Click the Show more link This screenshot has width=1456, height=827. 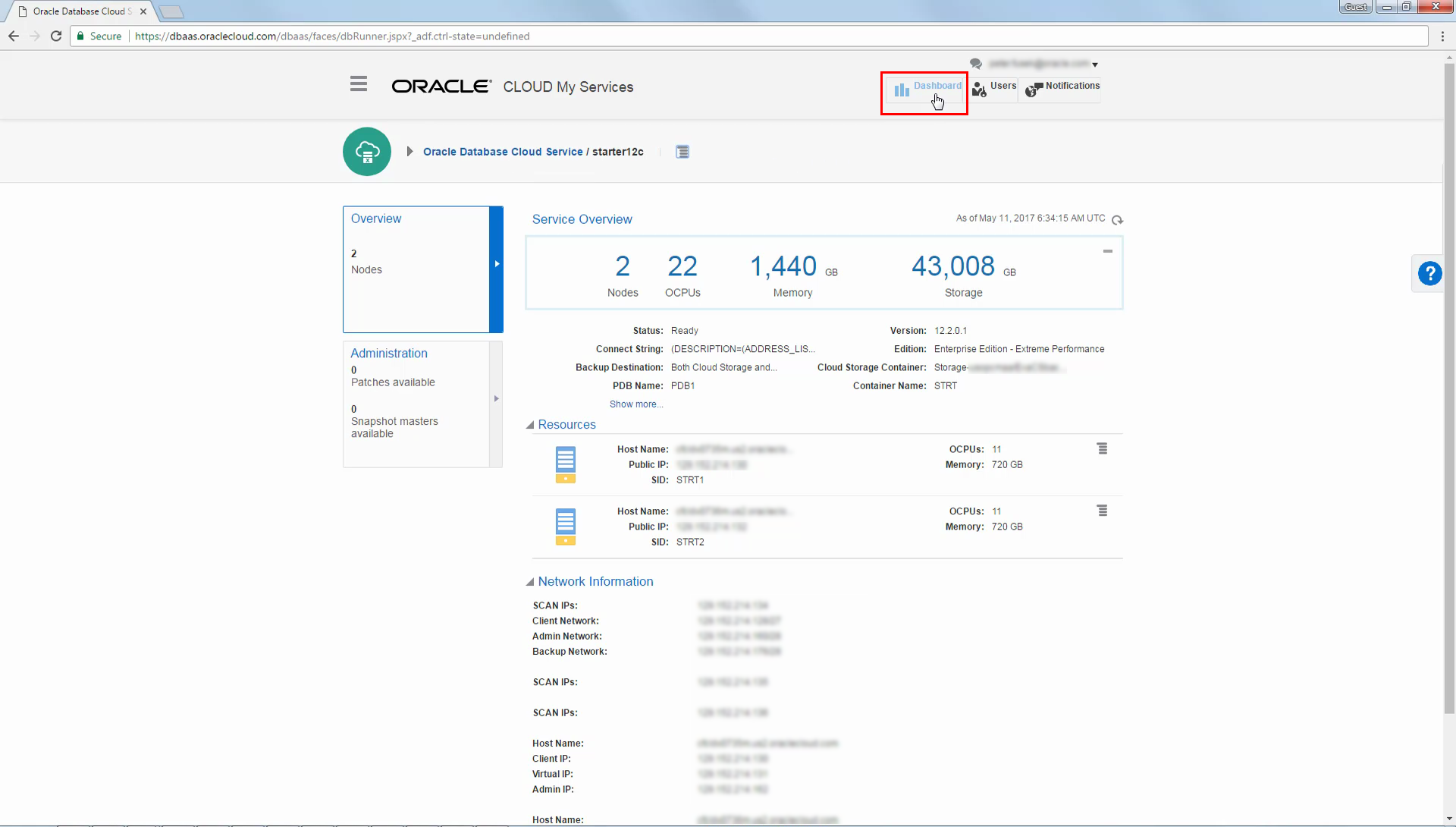[x=636, y=404]
